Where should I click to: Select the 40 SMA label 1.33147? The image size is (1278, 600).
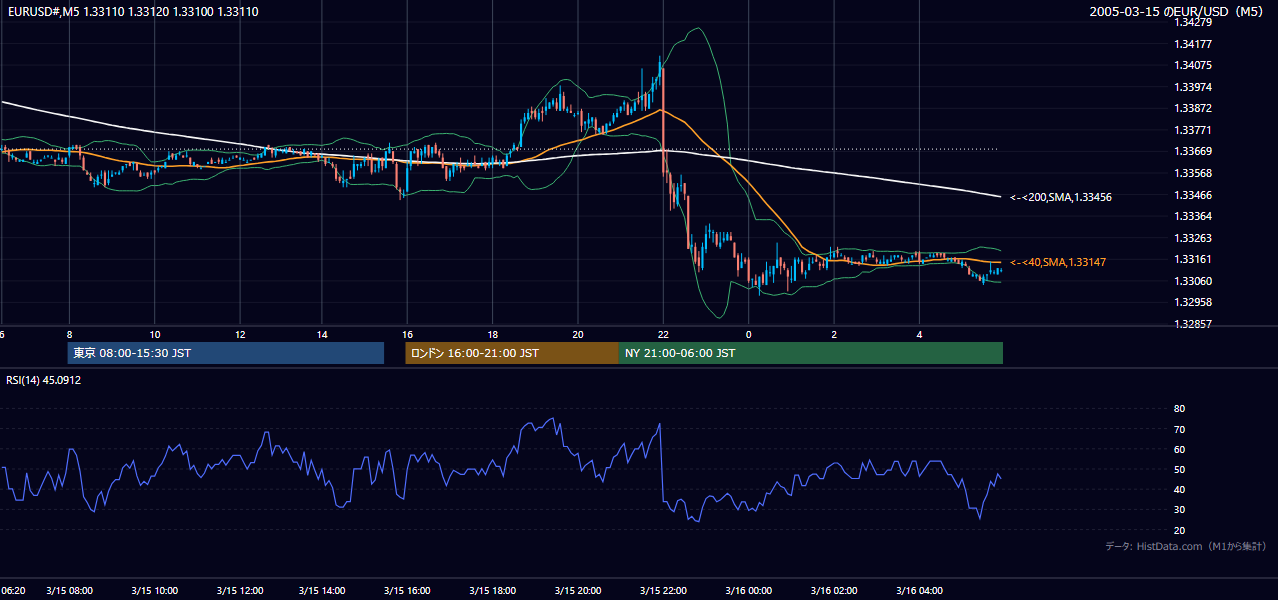tap(1058, 262)
